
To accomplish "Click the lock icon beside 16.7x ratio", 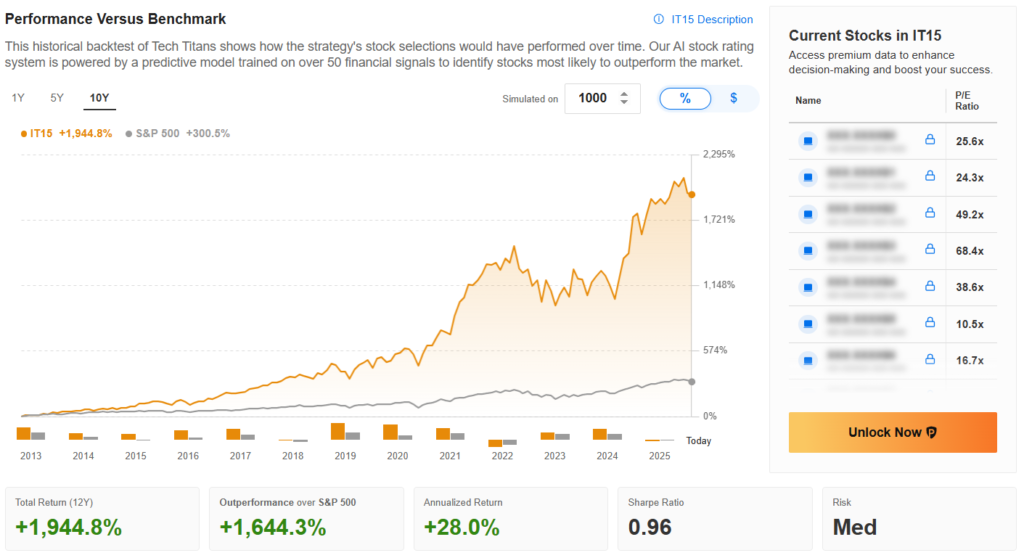I will coord(929,359).
